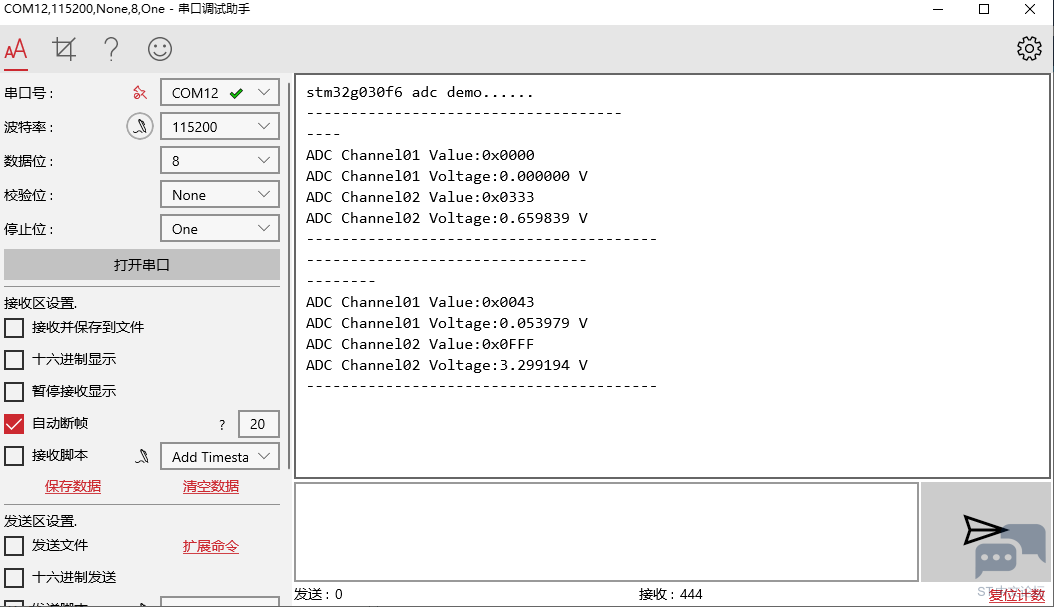The height and width of the screenshot is (607, 1054).
Task: Click the custom baud rate pen icon
Action: pos(140,126)
